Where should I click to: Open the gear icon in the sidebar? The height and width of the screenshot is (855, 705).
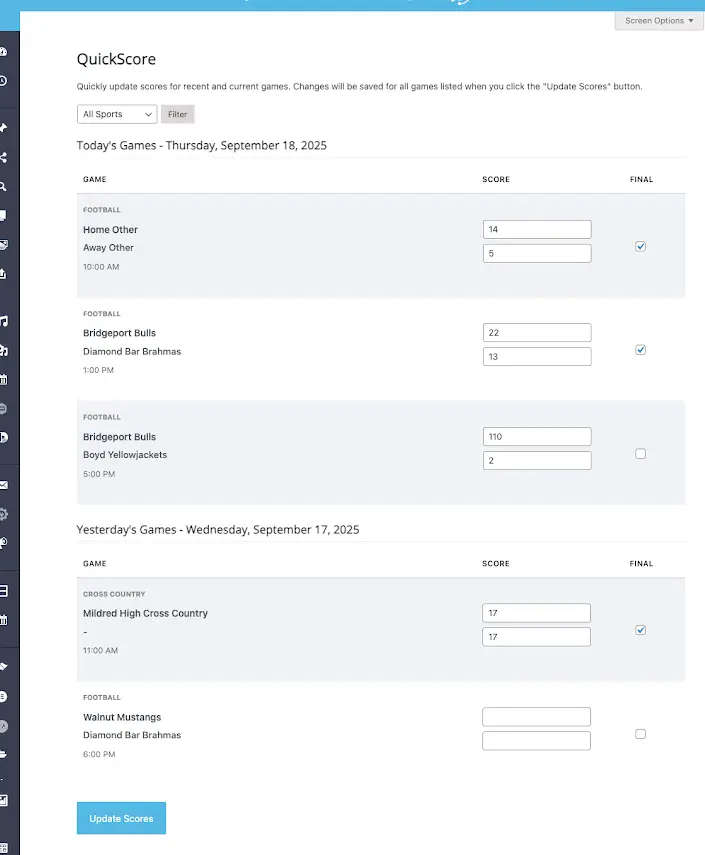3,514
